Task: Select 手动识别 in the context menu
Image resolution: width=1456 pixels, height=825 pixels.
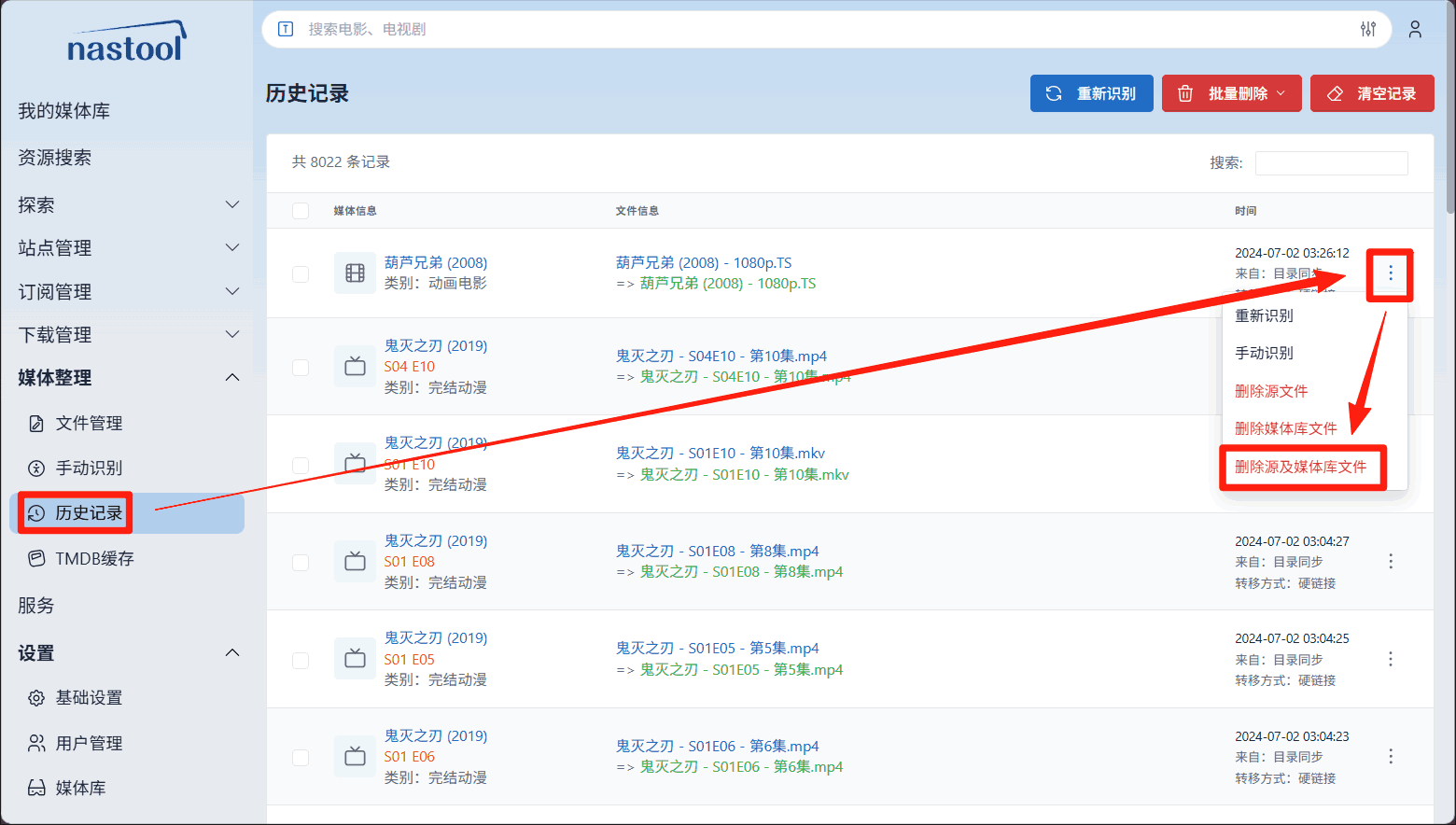Action: (x=1264, y=354)
